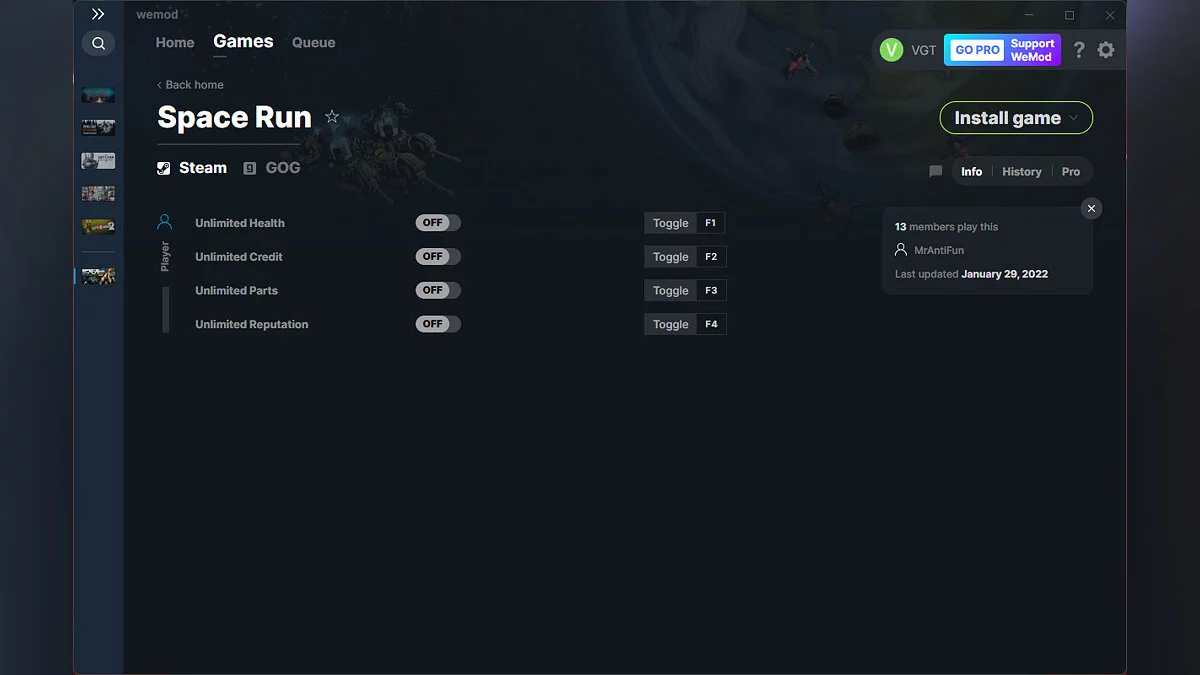This screenshot has height=675, width=1200.
Task: Go back home via the Back home link
Action: click(x=190, y=85)
